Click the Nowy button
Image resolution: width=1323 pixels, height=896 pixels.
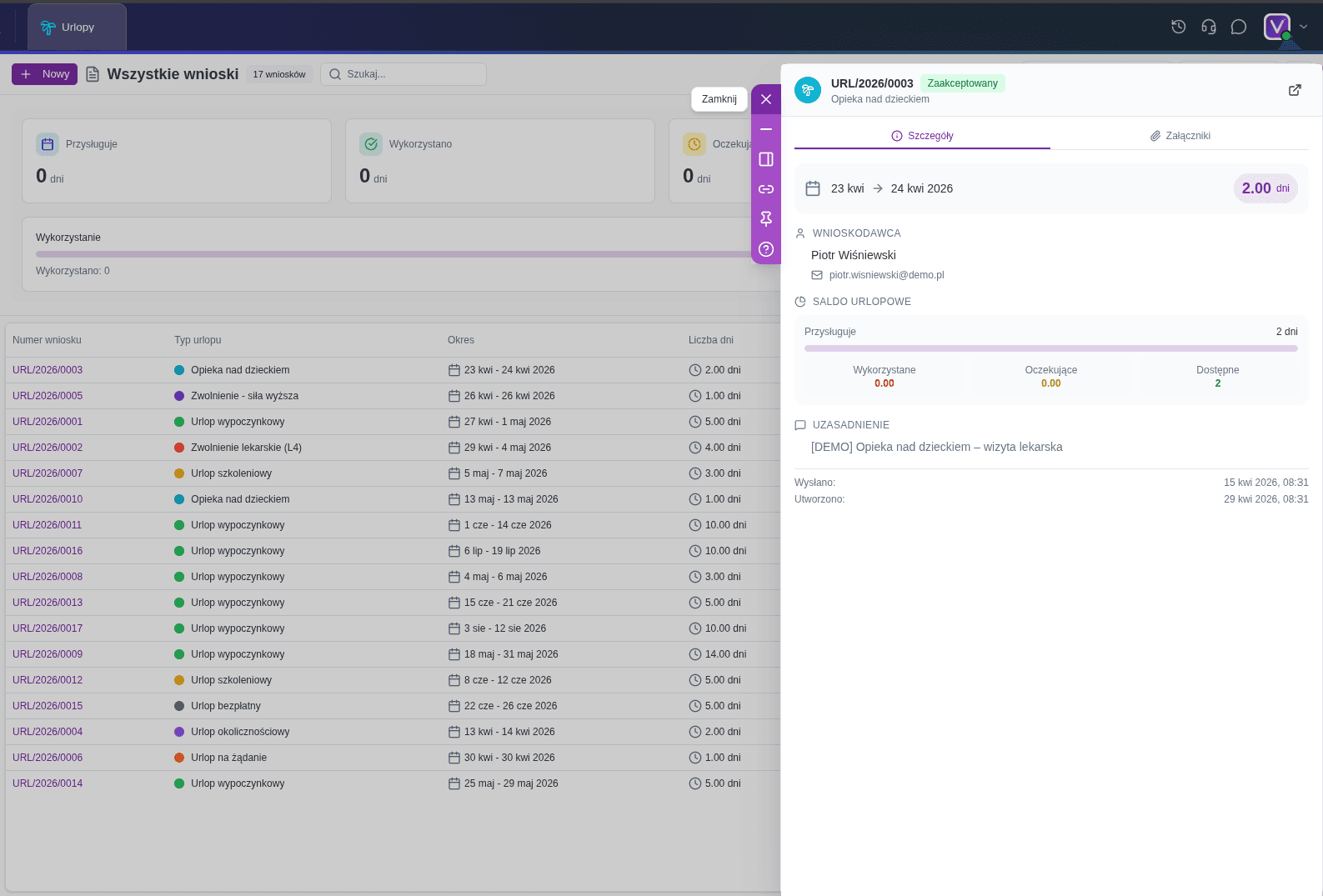pyautogui.click(x=45, y=74)
